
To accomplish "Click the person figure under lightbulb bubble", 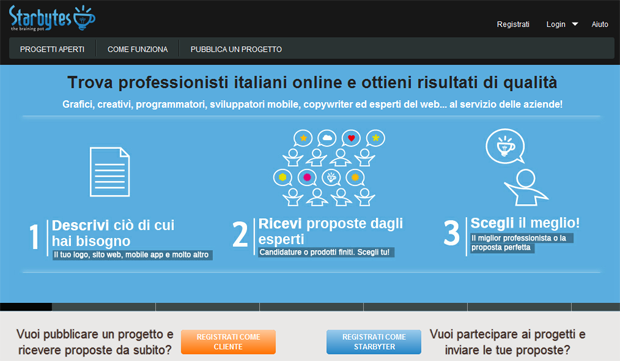I will [526, 187].
